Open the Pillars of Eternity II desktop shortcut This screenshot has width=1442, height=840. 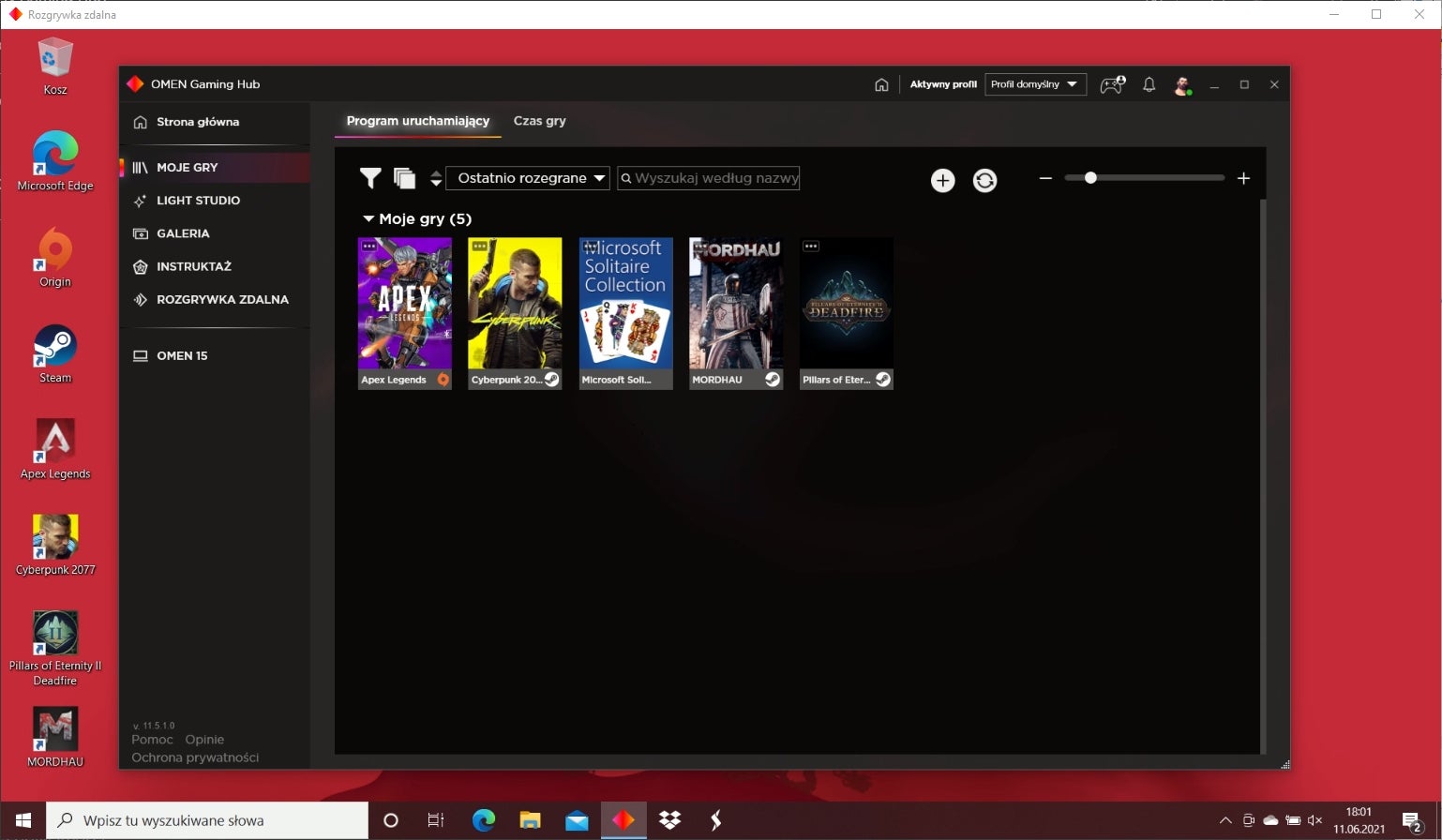point(55,648)
